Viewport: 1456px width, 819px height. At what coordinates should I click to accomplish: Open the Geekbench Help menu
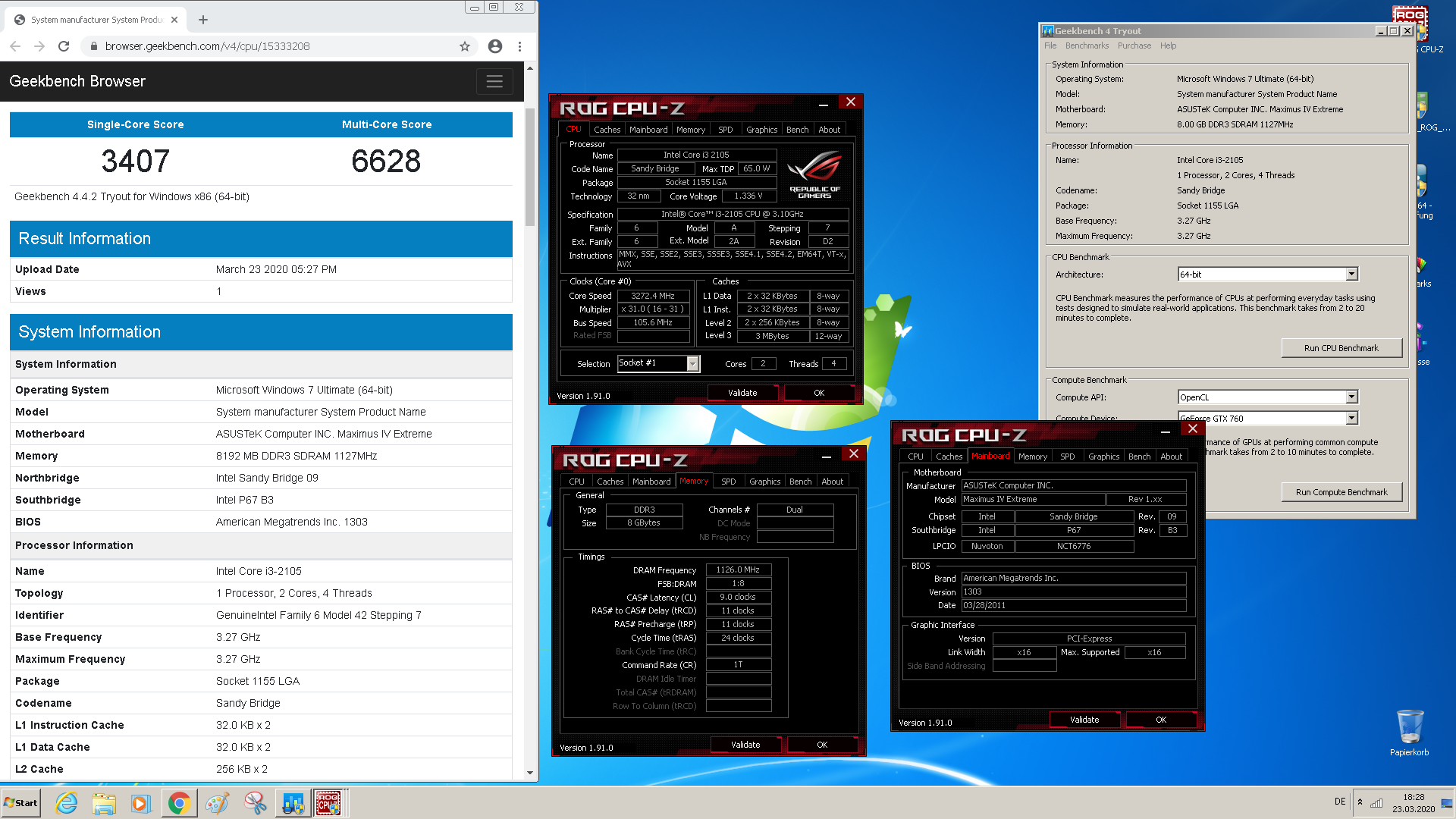1168,45
